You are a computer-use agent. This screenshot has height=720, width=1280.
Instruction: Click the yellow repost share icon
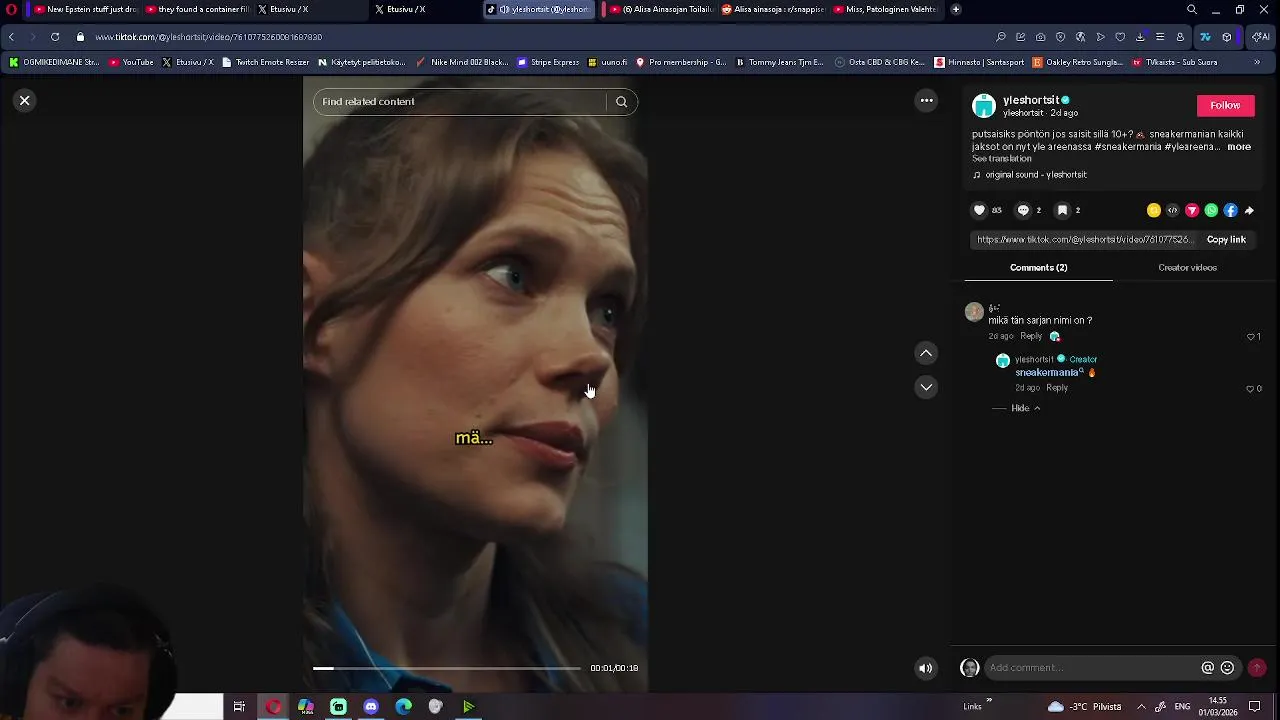coord(1154,210)
